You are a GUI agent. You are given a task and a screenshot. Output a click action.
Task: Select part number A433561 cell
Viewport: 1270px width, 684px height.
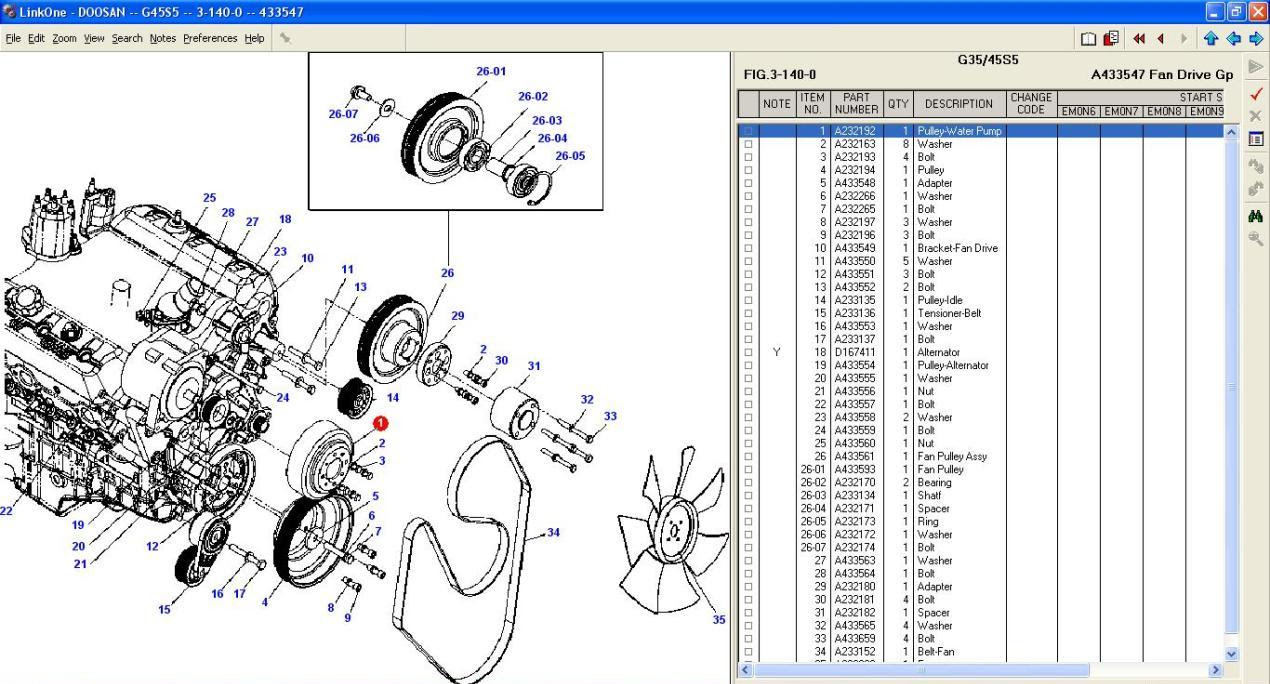(856, 456)
